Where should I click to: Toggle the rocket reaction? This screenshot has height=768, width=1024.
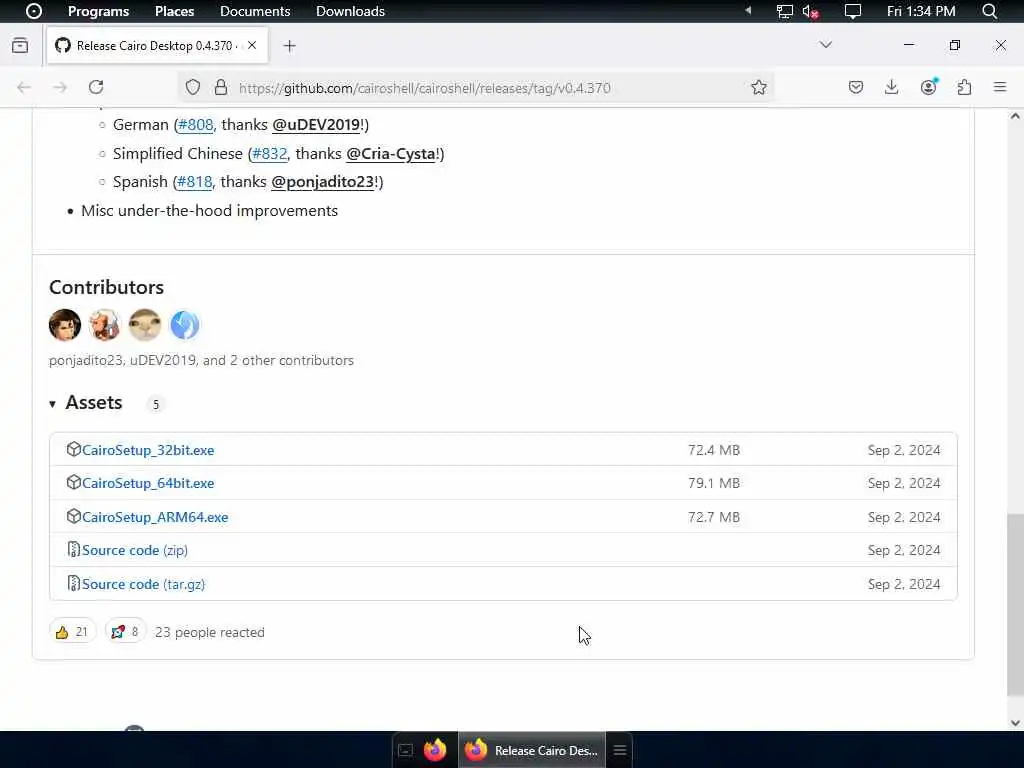point(125,632)
